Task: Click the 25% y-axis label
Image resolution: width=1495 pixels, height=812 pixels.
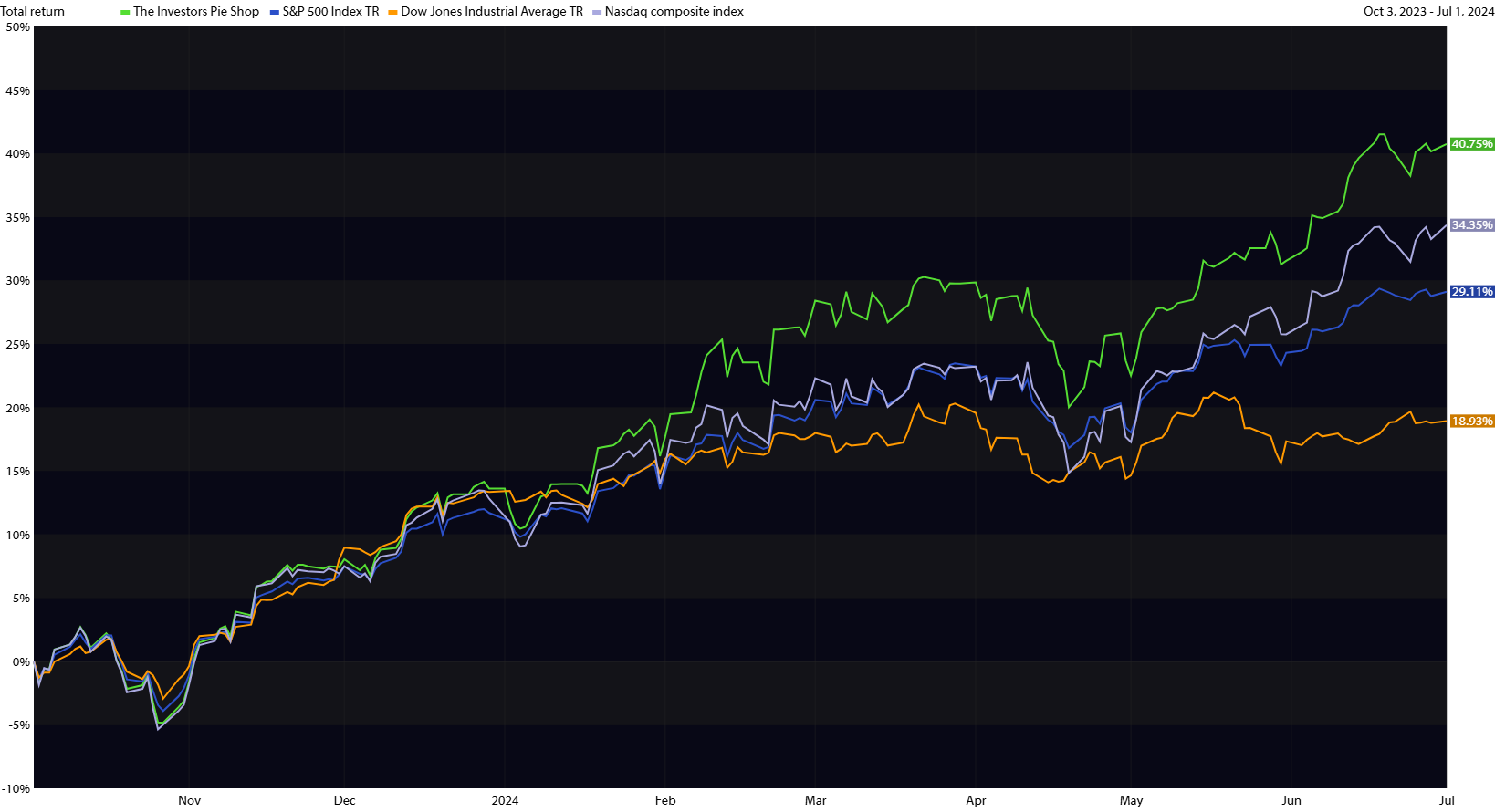Action: [18, 345]
